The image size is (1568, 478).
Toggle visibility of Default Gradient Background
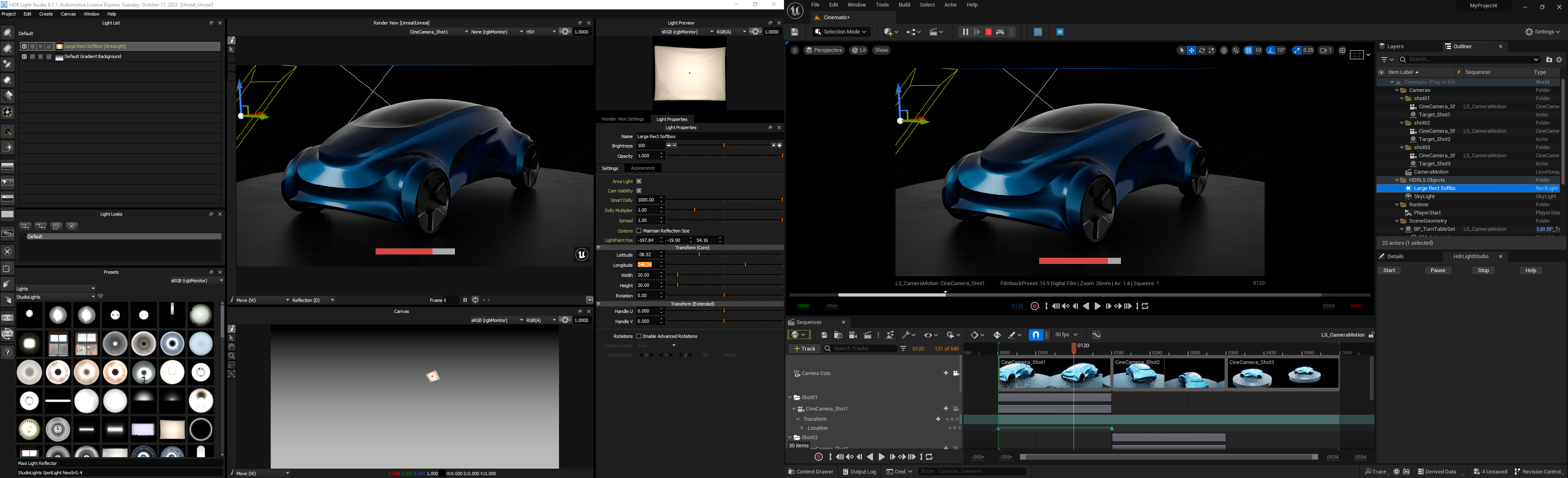coord(24,57)
